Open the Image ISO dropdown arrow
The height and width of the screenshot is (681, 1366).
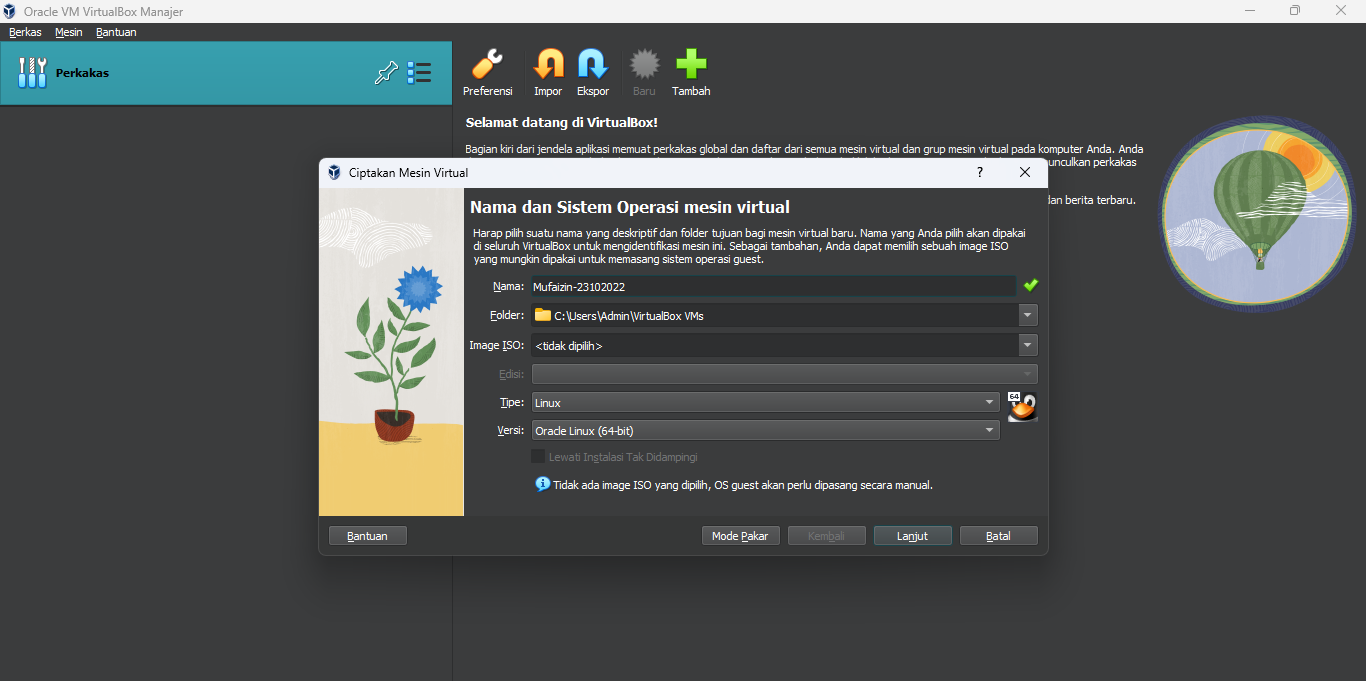tap(1028, 345)
